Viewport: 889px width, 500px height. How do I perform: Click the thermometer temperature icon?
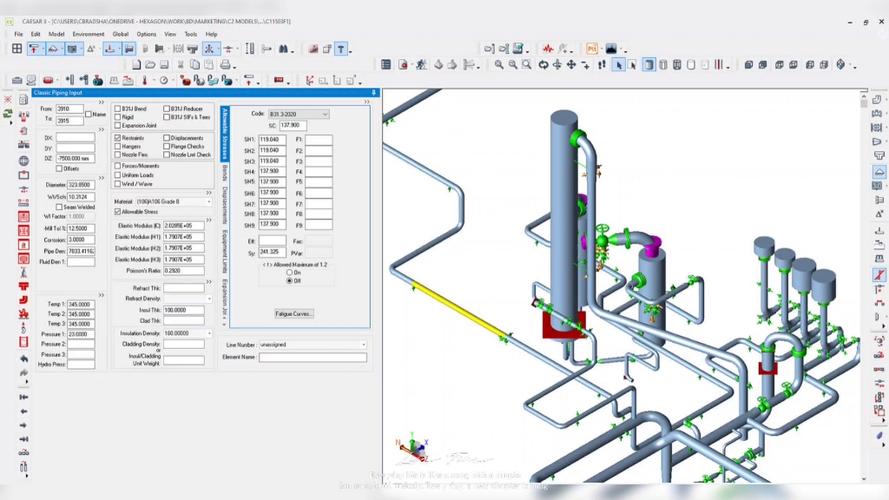pos(145,80)
